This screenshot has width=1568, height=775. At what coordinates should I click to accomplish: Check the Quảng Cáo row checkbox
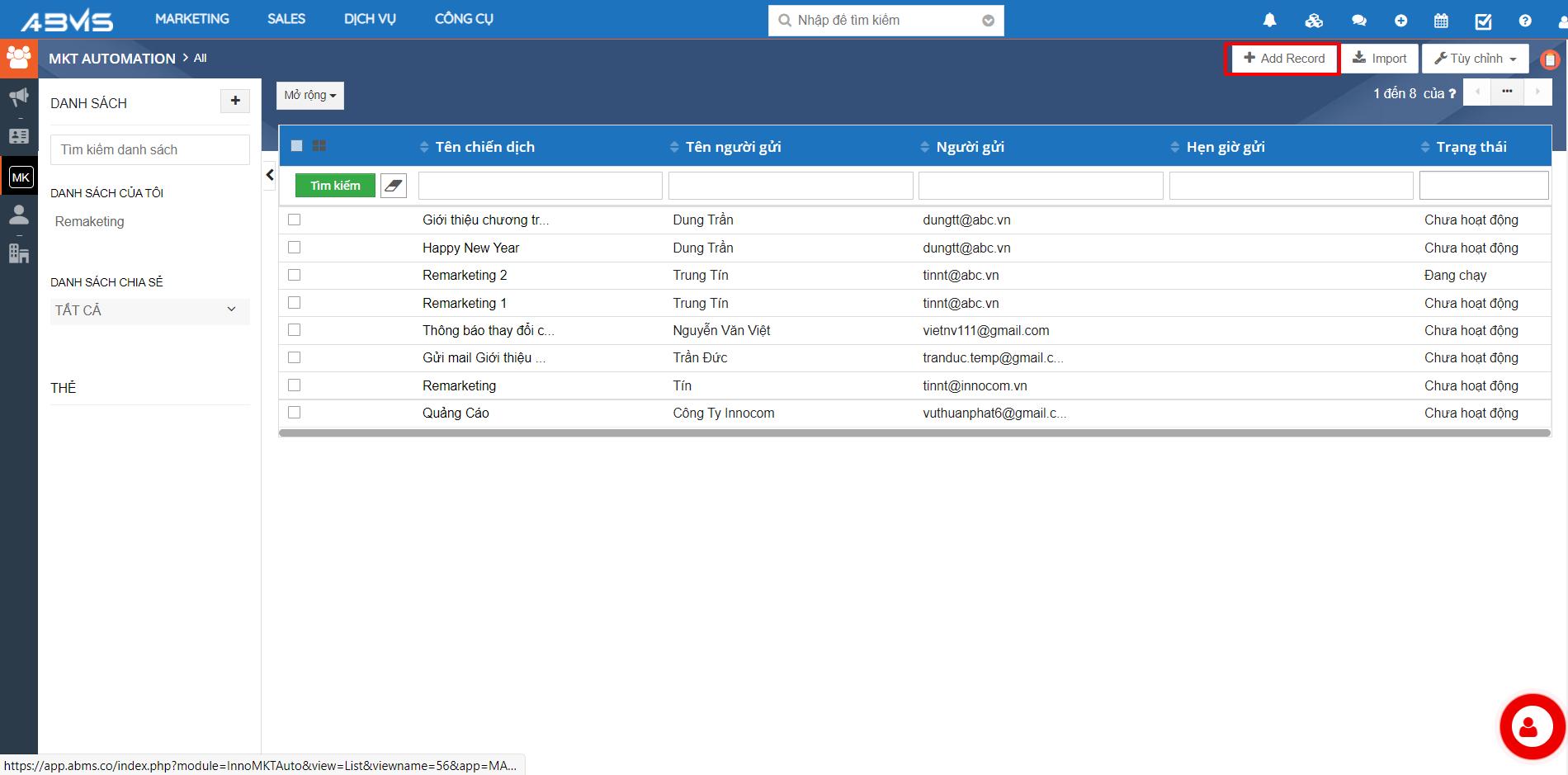click(x=295, y=413)
